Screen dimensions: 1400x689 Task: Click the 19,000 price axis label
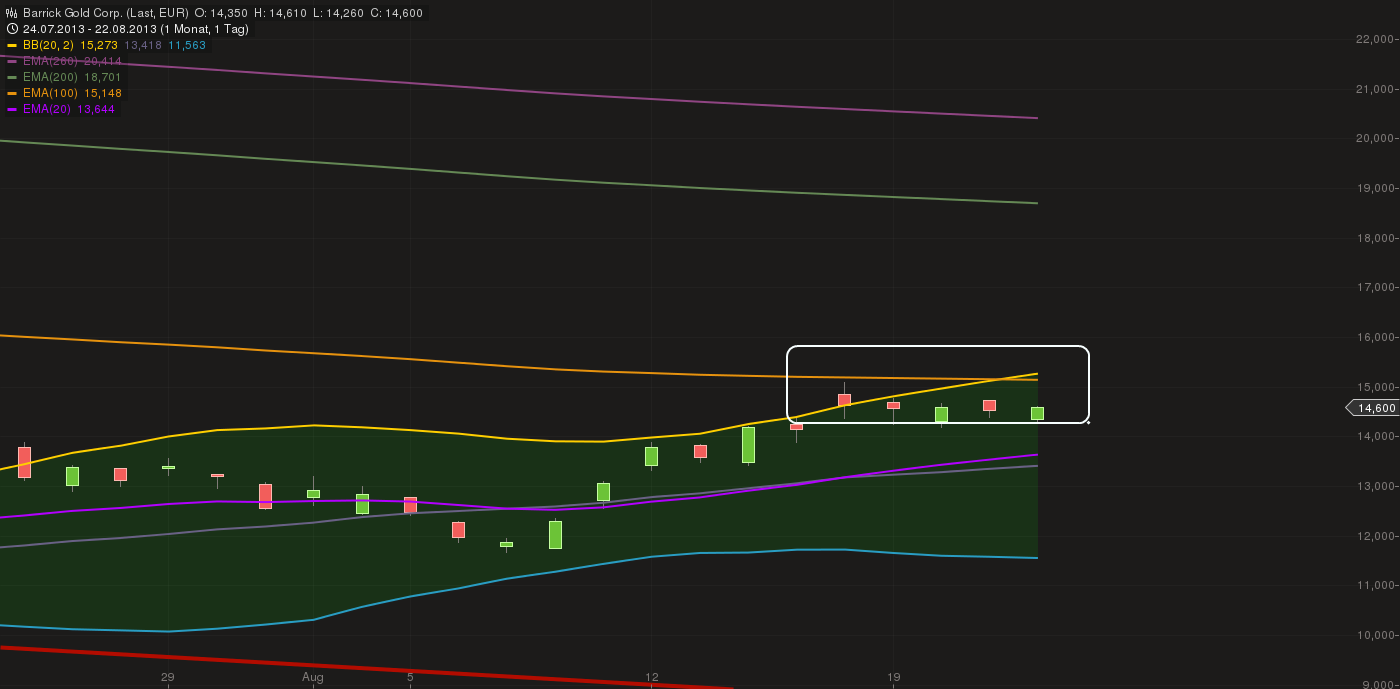pyautogui.click(x=1374, y=188)
